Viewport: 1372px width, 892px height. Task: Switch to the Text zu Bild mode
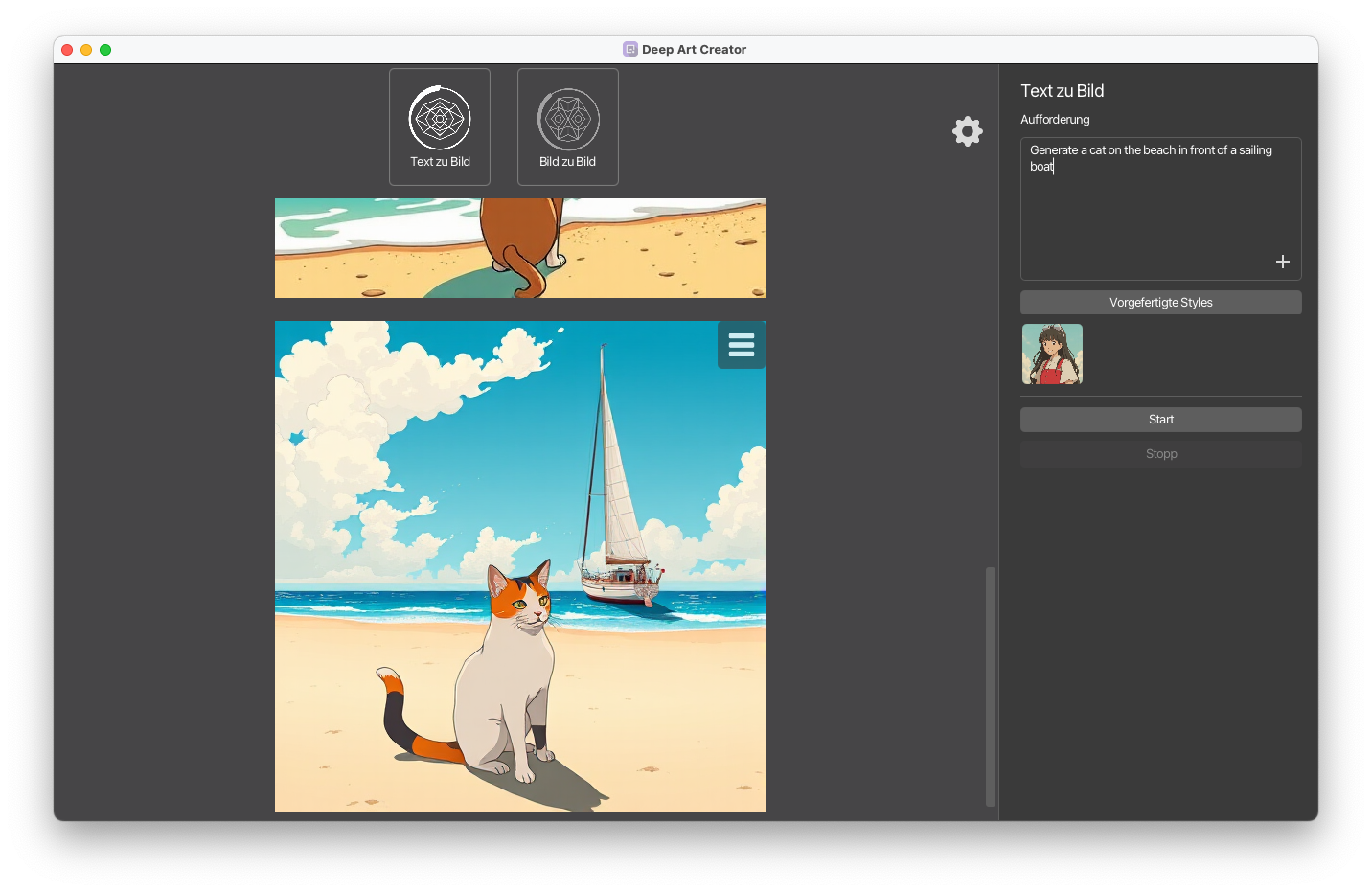pos(440,126)
